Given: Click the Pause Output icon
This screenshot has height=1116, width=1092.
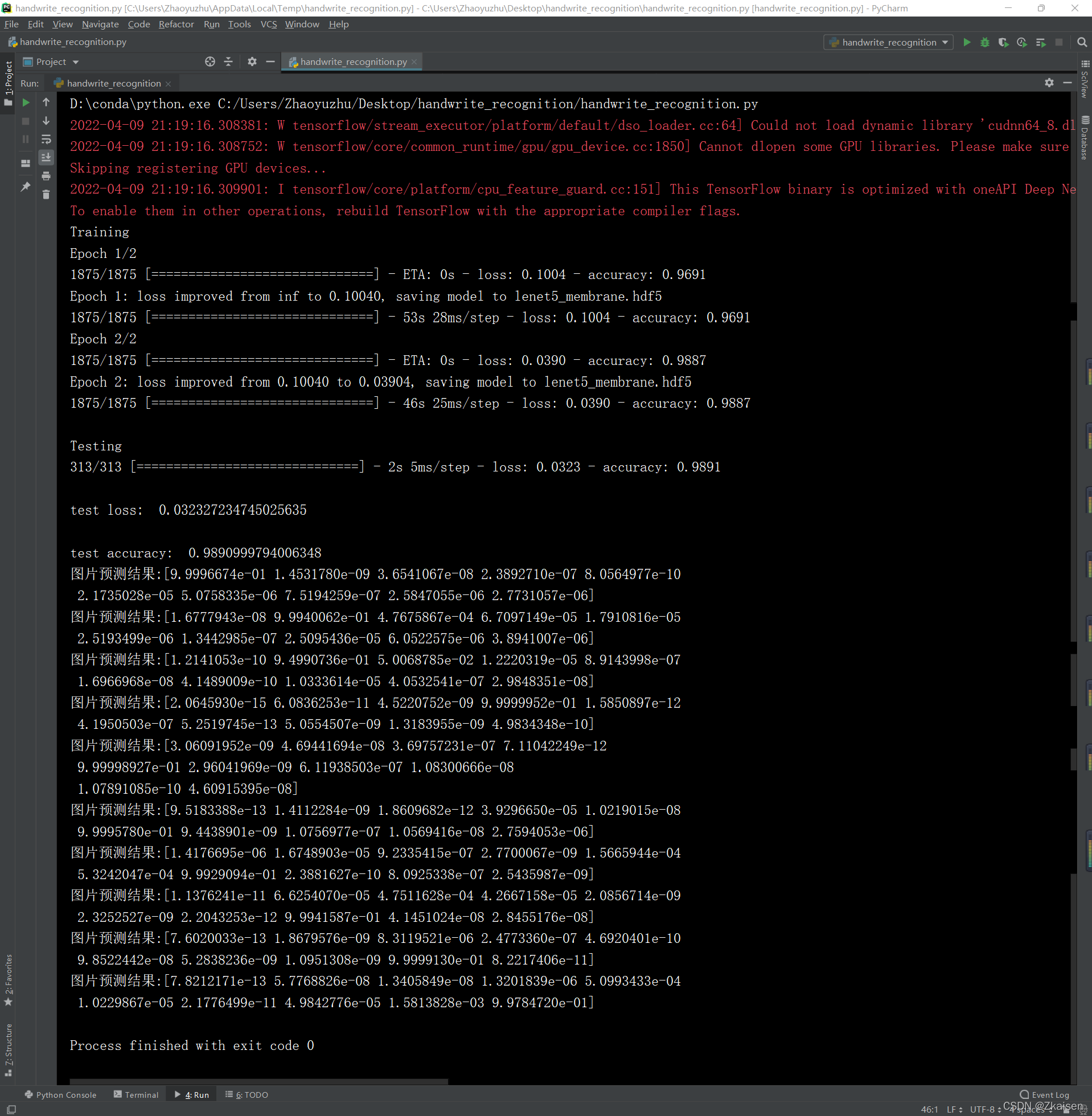Looking at the screenshot, I should coord(26,139).
